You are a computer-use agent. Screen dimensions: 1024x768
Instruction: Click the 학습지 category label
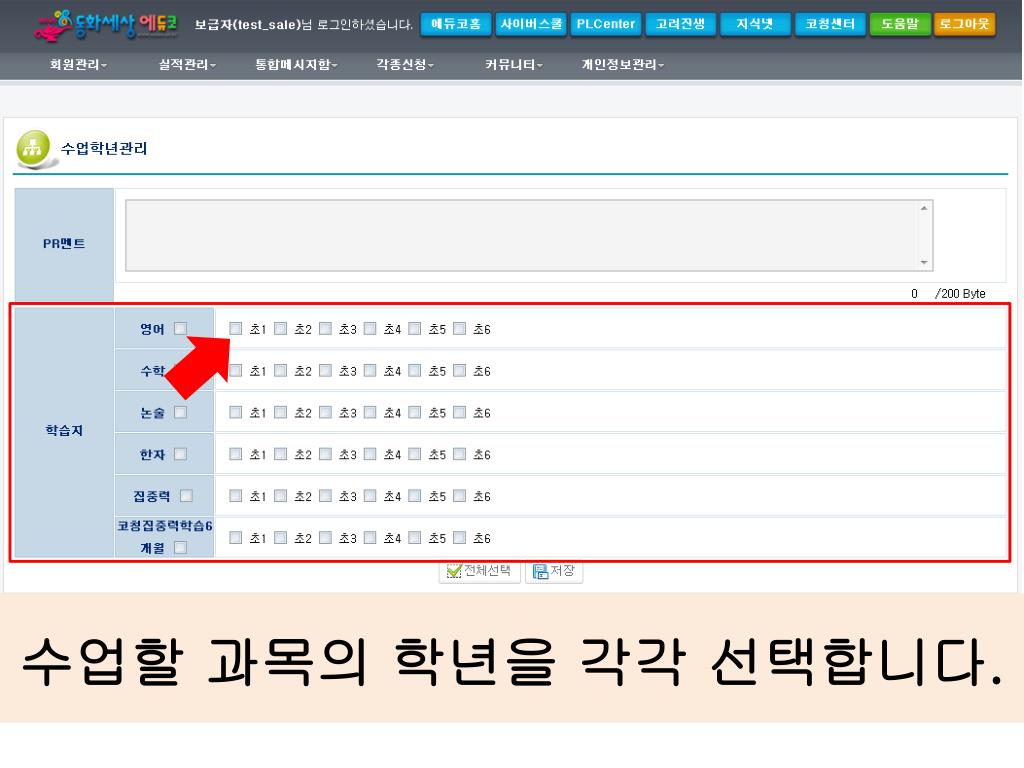(64, 430)
